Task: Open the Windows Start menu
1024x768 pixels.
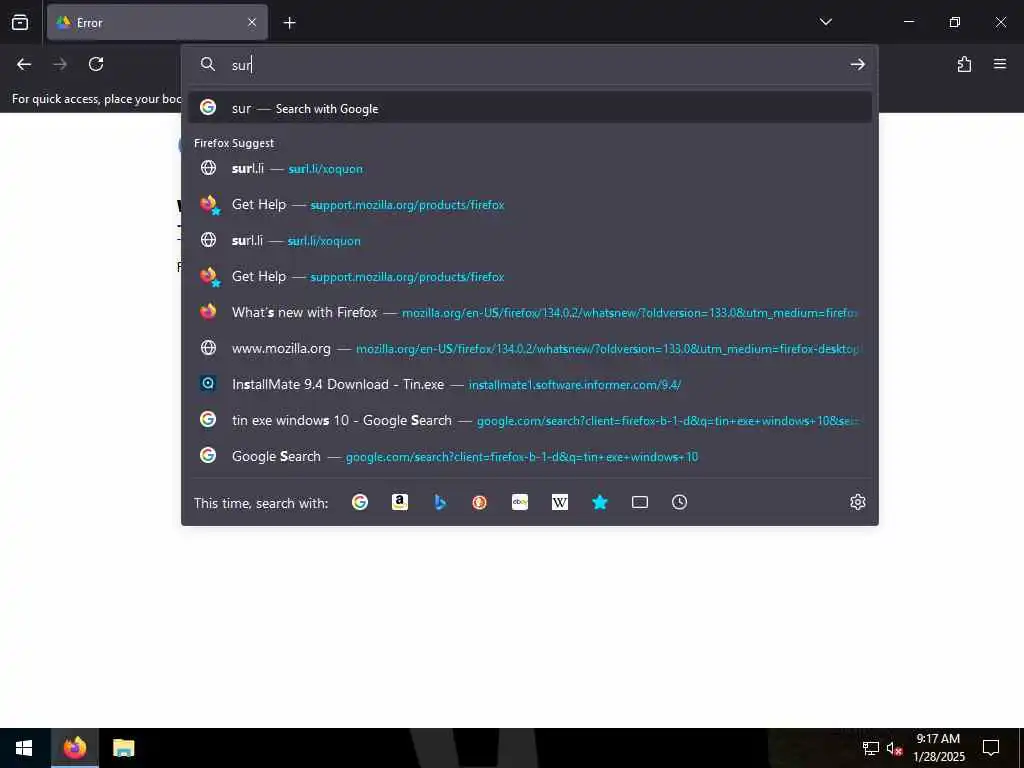Action: (x=24, y=748)
